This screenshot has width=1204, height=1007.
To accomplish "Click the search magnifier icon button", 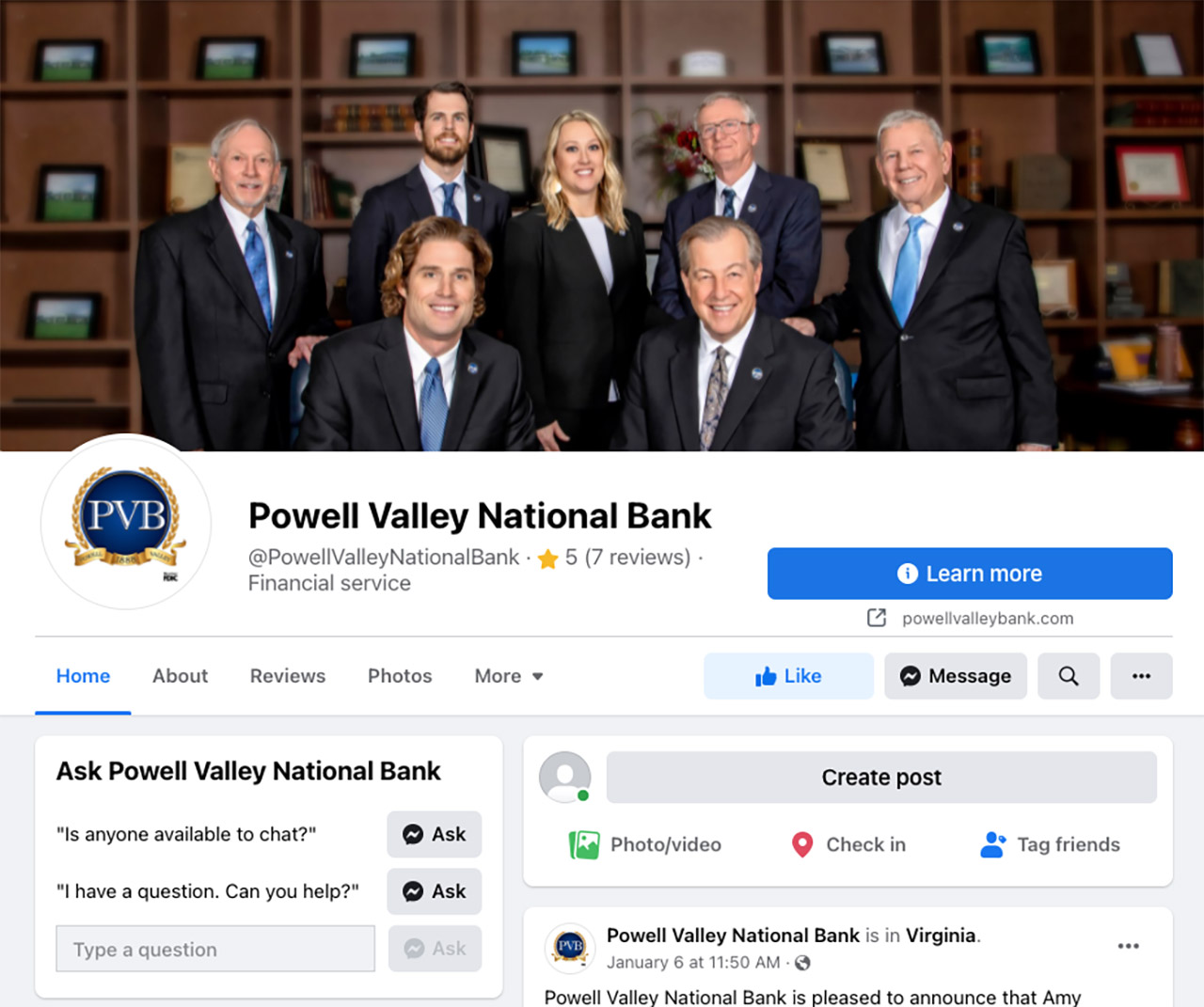I will pos(1069,676).
